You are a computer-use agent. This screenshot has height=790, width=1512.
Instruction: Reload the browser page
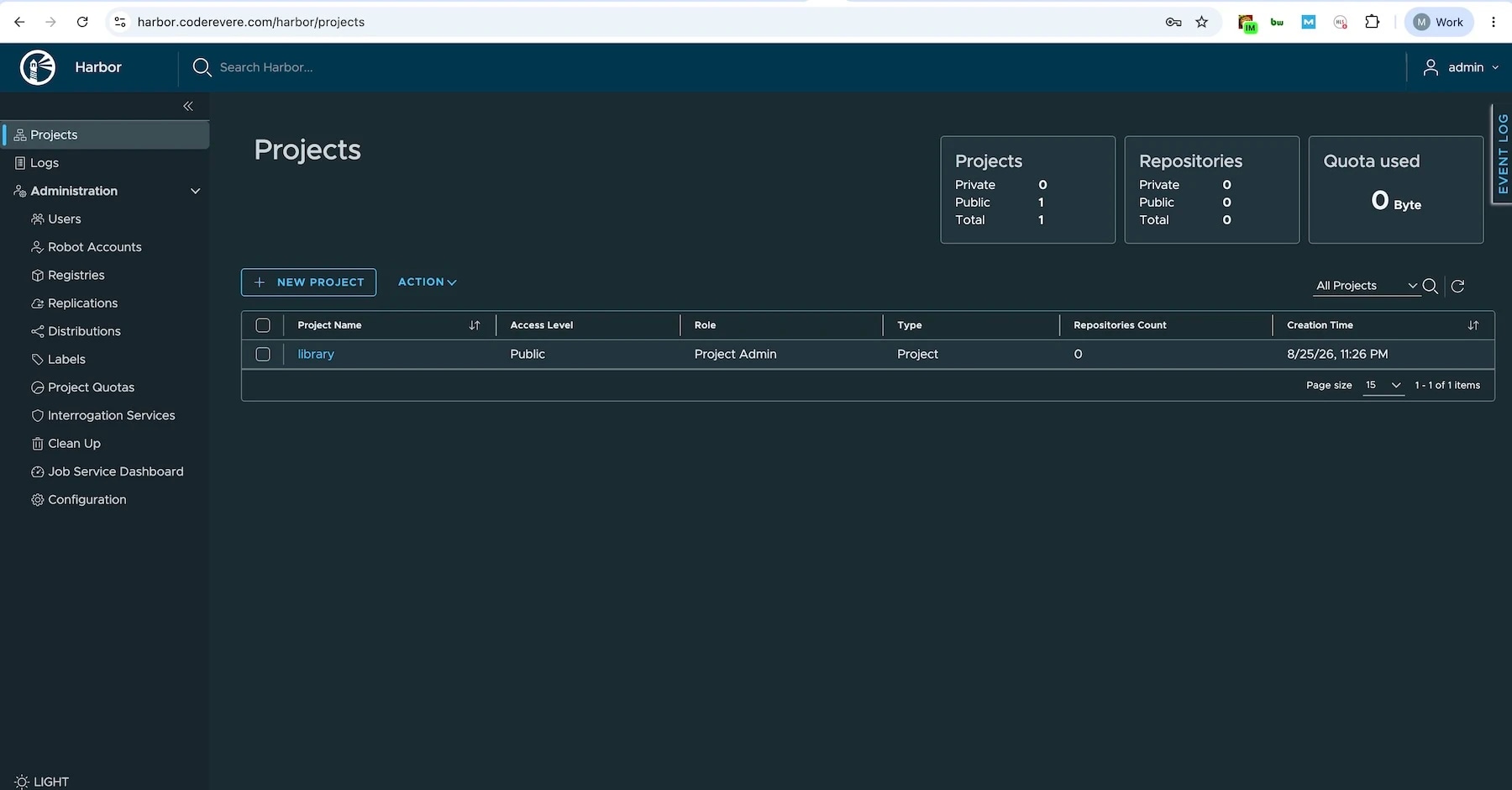82,22
